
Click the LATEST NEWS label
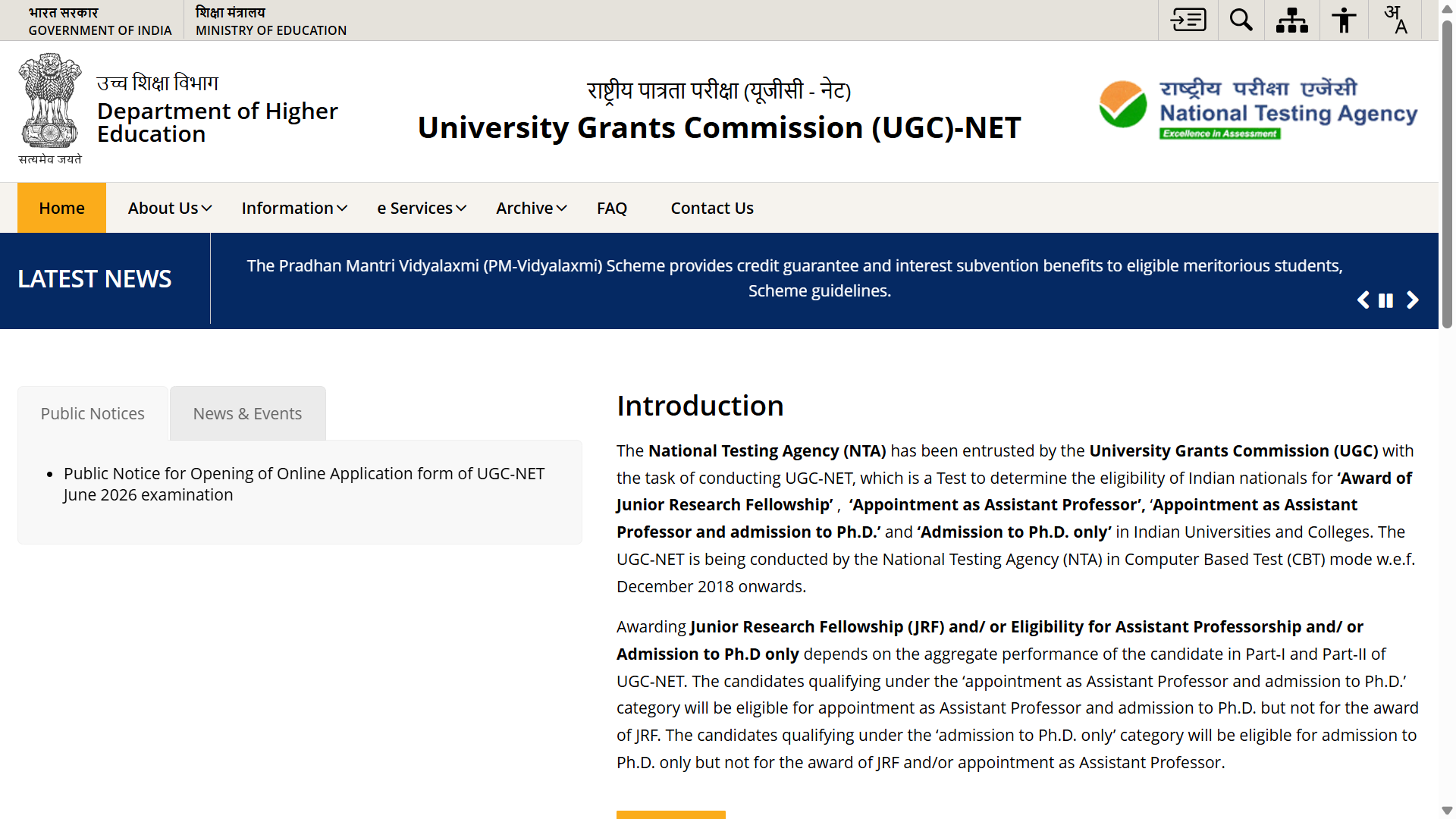coord(95,279)
